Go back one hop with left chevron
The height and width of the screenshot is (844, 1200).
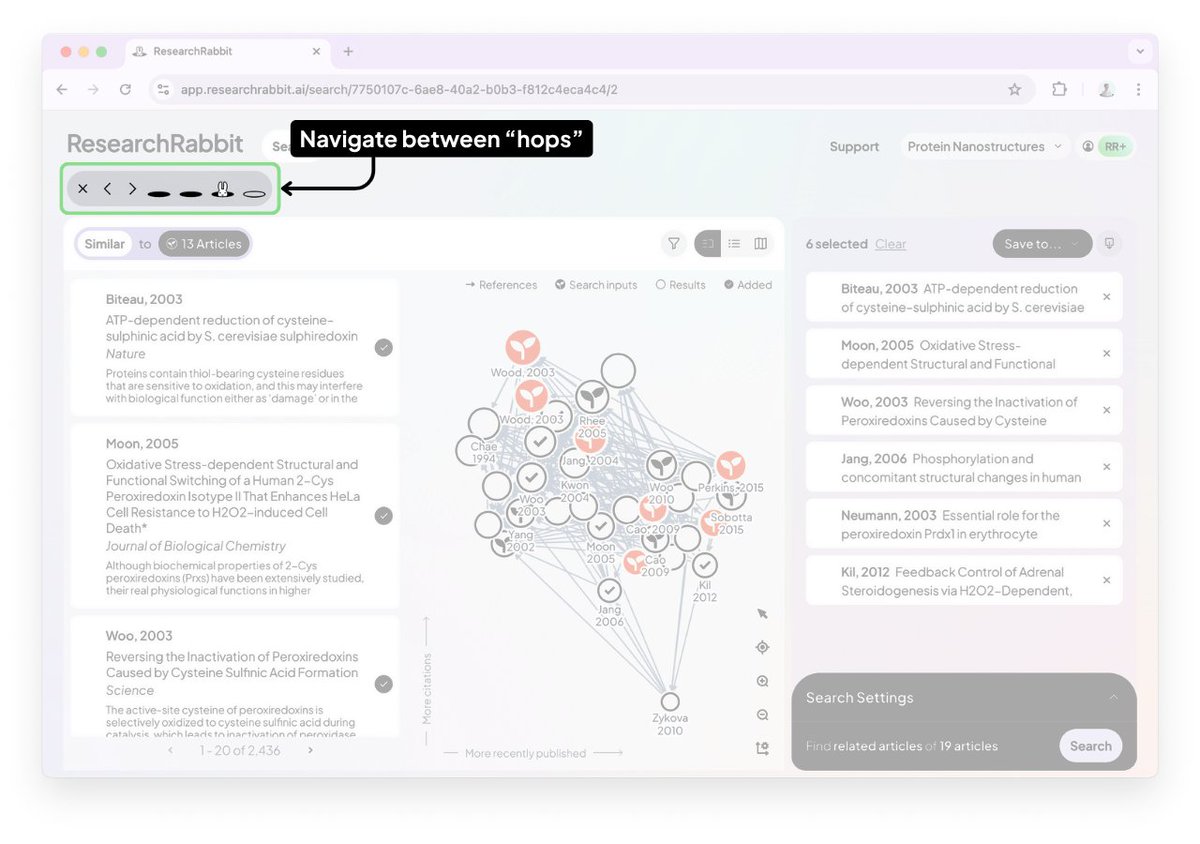point(107,188)
